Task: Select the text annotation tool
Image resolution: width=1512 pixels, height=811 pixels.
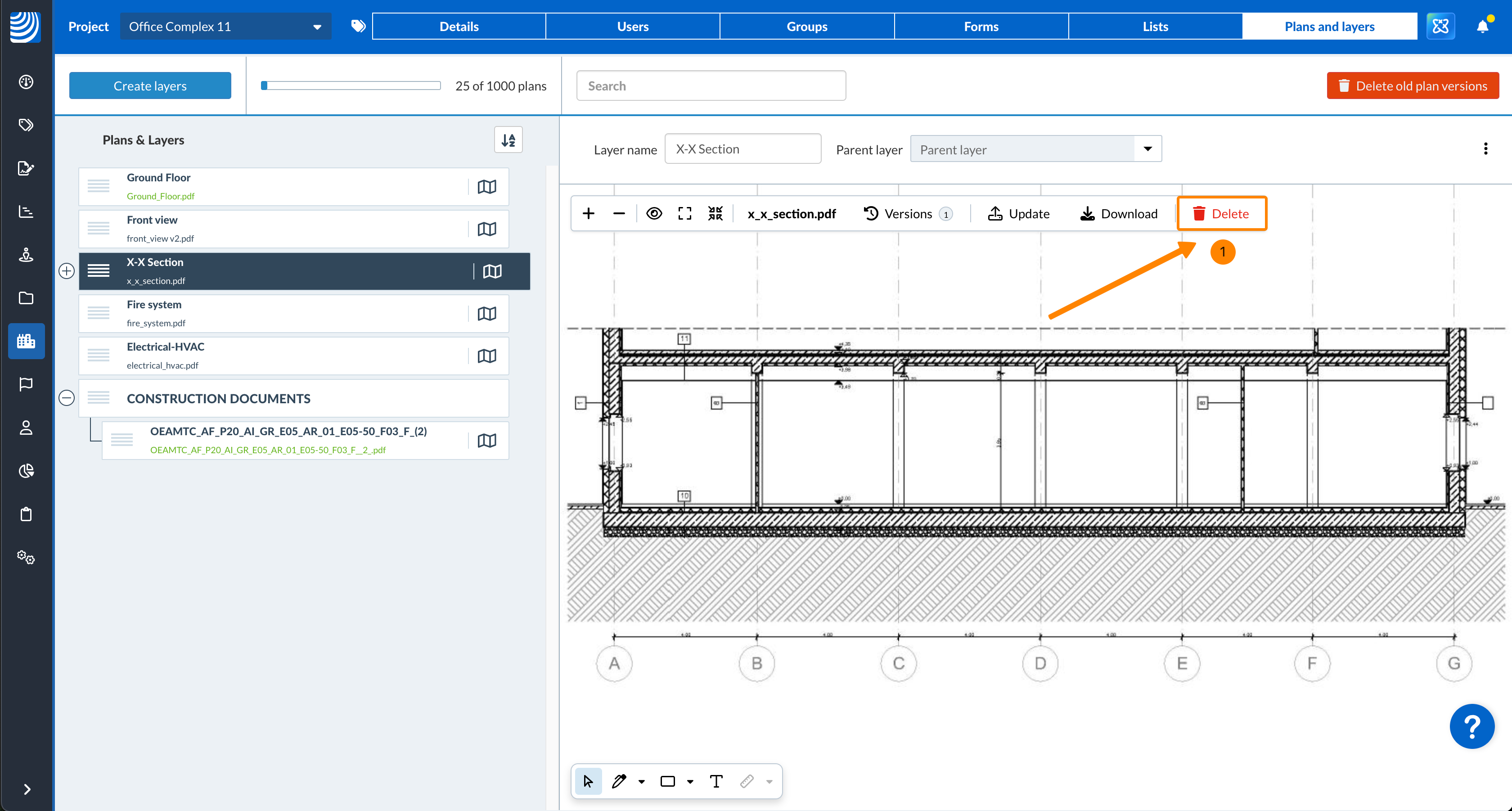Action: click(x=715, y=781)
